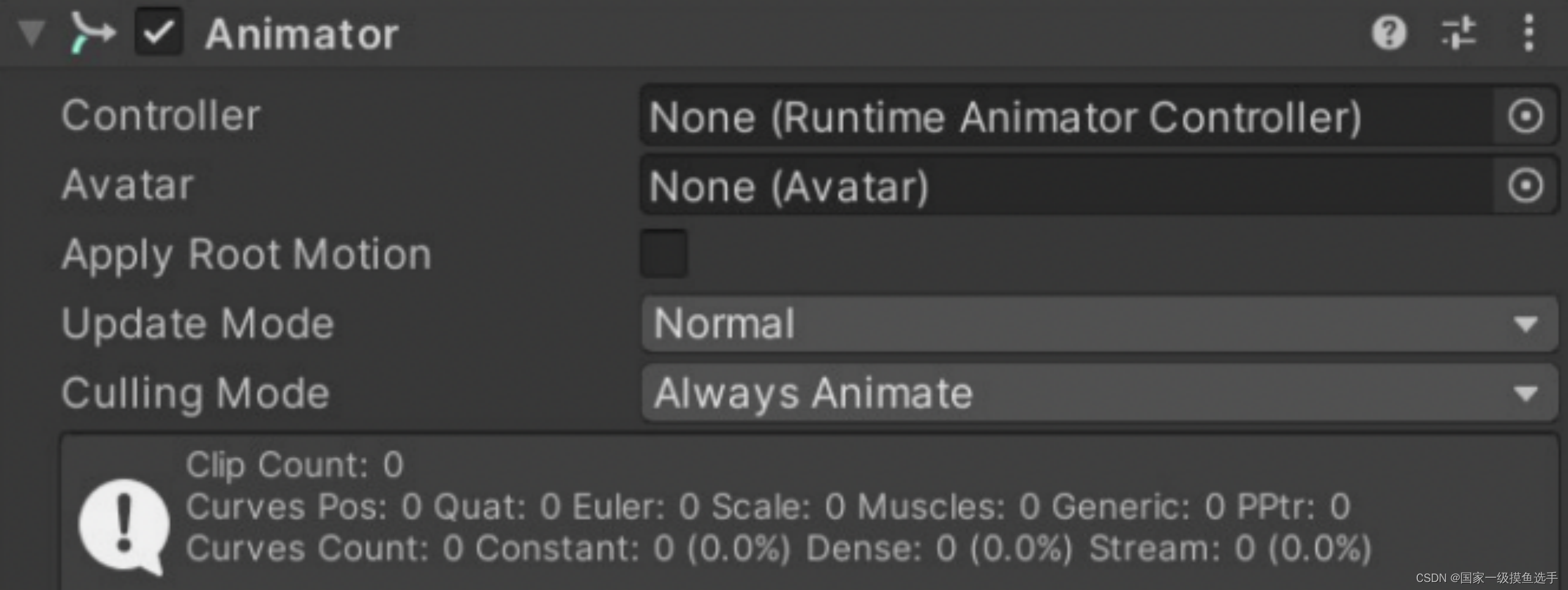The height and width of the screenshot is (590, 1568).
Task: Open the Animator three-dot options menu
Action: point(1529,32)
